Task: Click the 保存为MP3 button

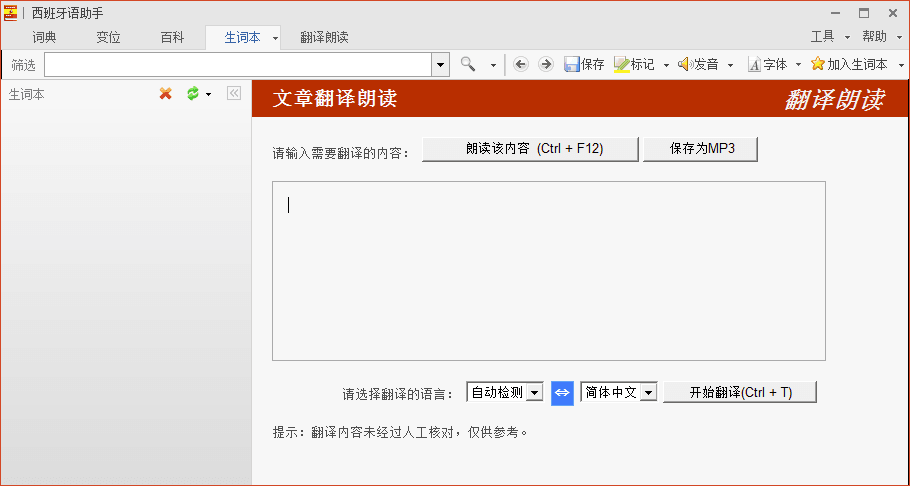Action: coord(700,149)
